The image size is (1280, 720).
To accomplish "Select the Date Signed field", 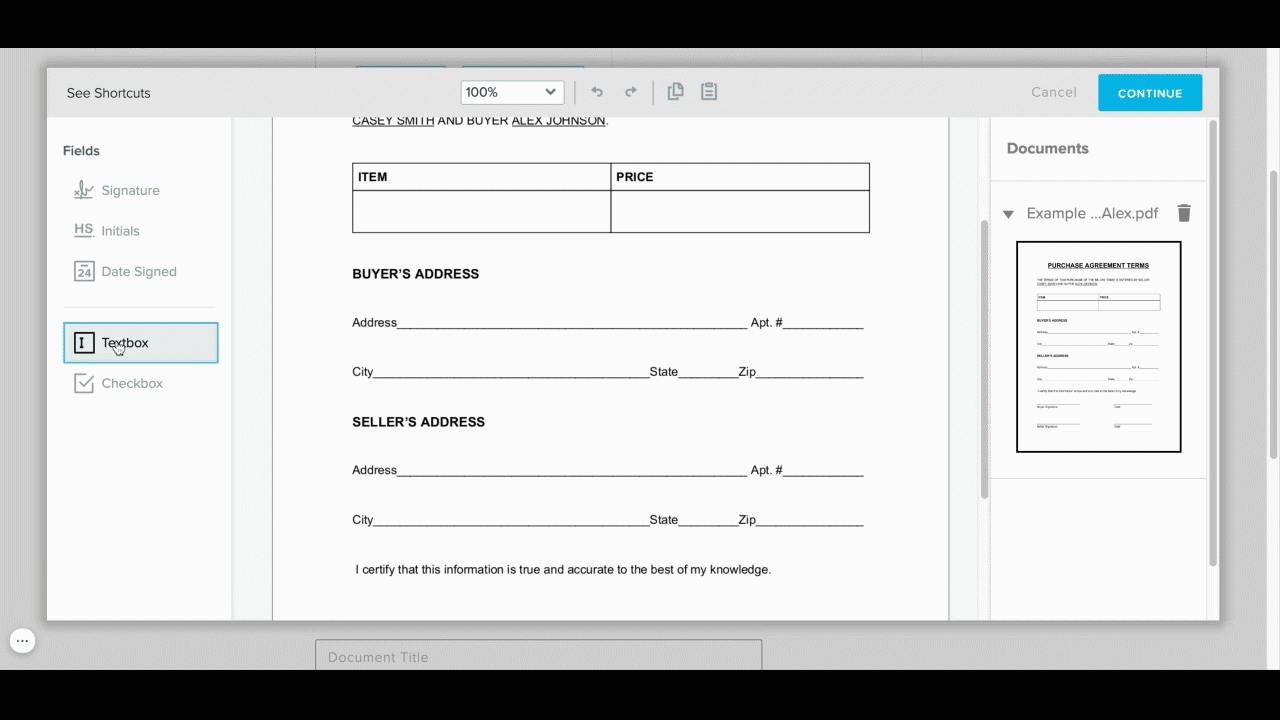I will click(125, 271).
